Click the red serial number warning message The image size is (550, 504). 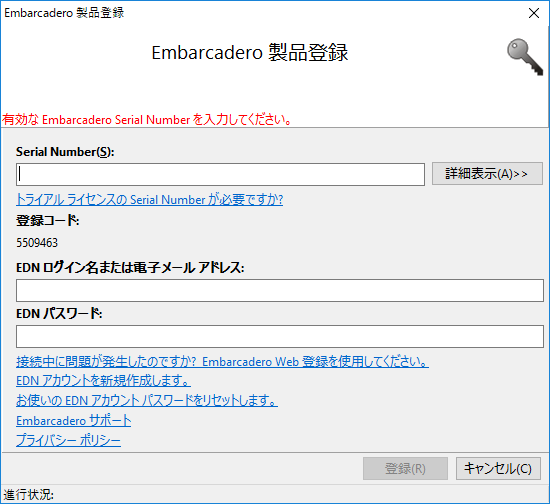click(x=147, y=120)
